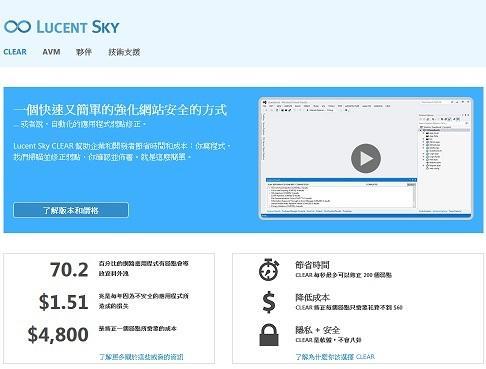Click the $4,800 statistic figure
The width and height of the screenshot is (486, 369).
click(58, 334)
